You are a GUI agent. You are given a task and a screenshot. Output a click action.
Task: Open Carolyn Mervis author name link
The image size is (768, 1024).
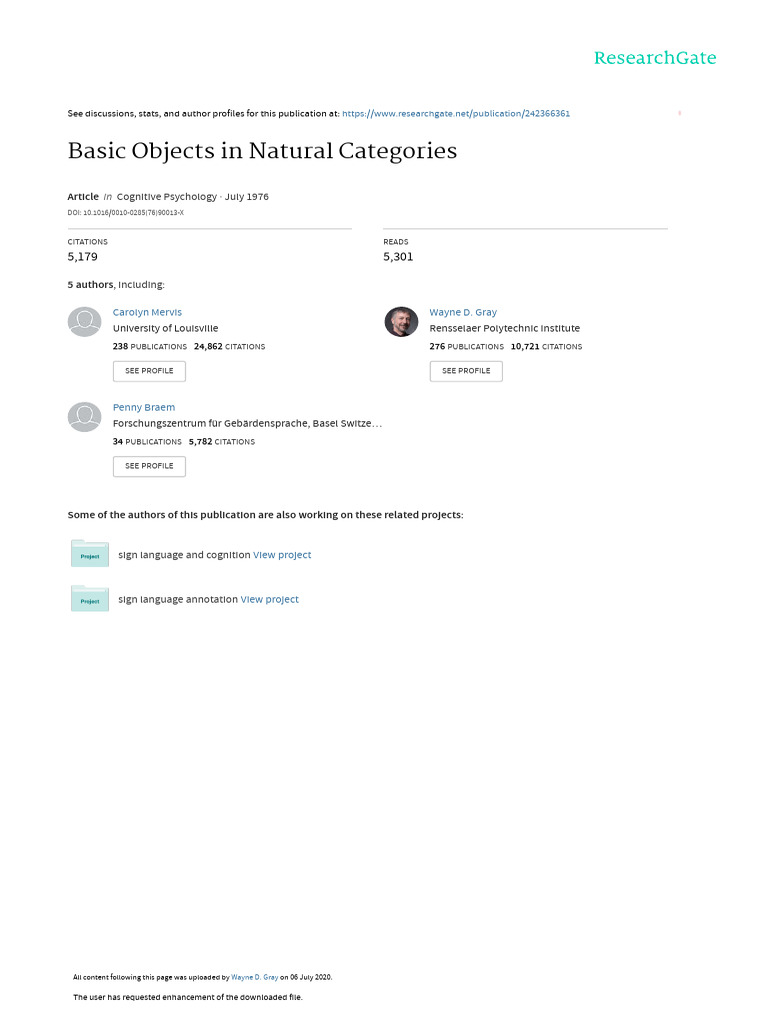(x=147, y=312)
